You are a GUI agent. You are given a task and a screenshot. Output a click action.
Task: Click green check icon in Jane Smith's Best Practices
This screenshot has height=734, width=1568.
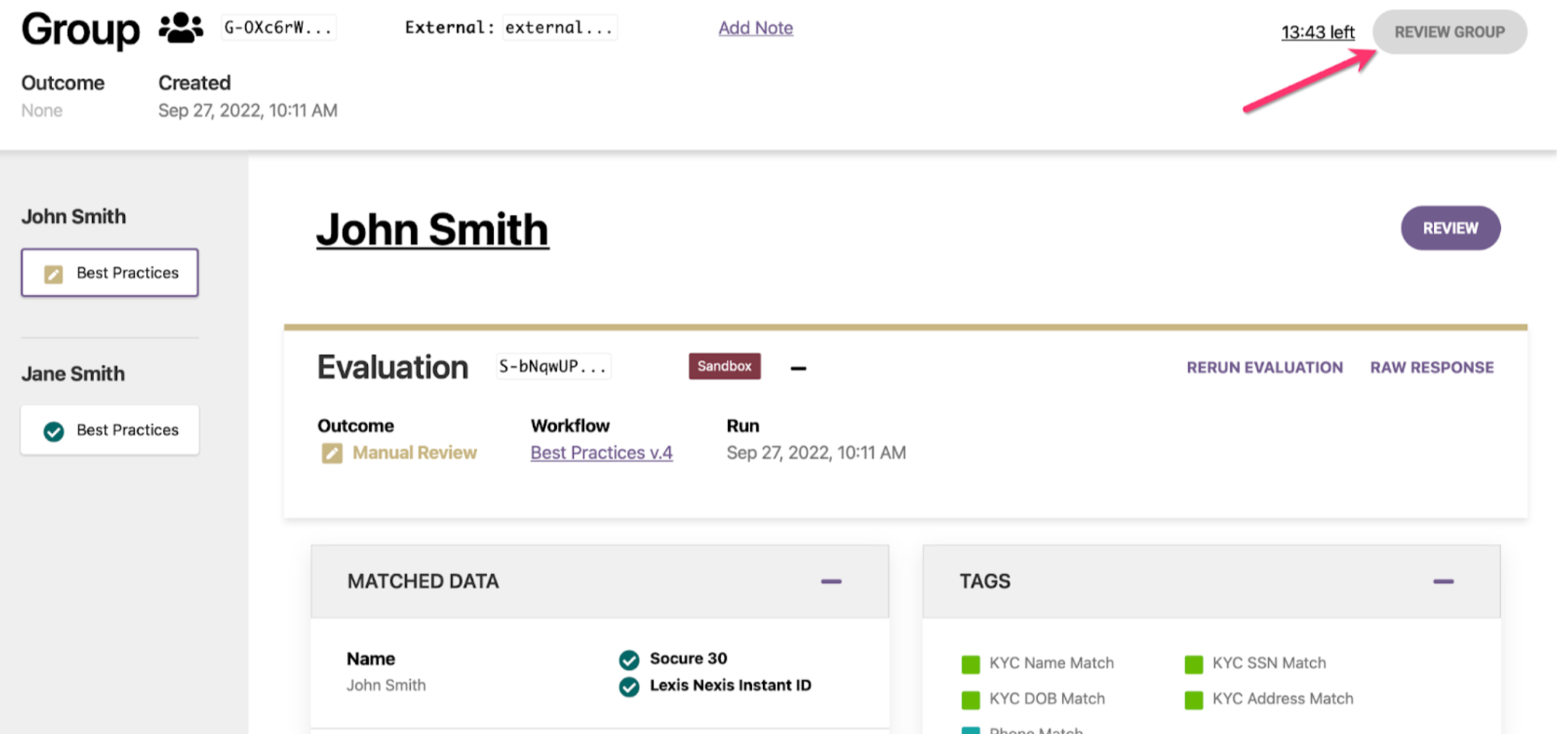tap(54, 431)
